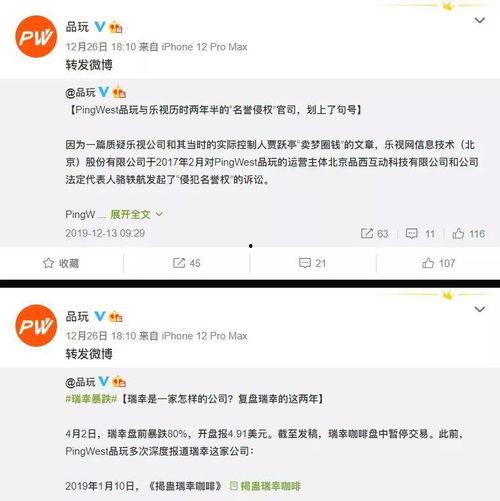Click the 2019-12-13 09:29 timestamp
The width and height of the screenshot is (500, 501).
105,233
